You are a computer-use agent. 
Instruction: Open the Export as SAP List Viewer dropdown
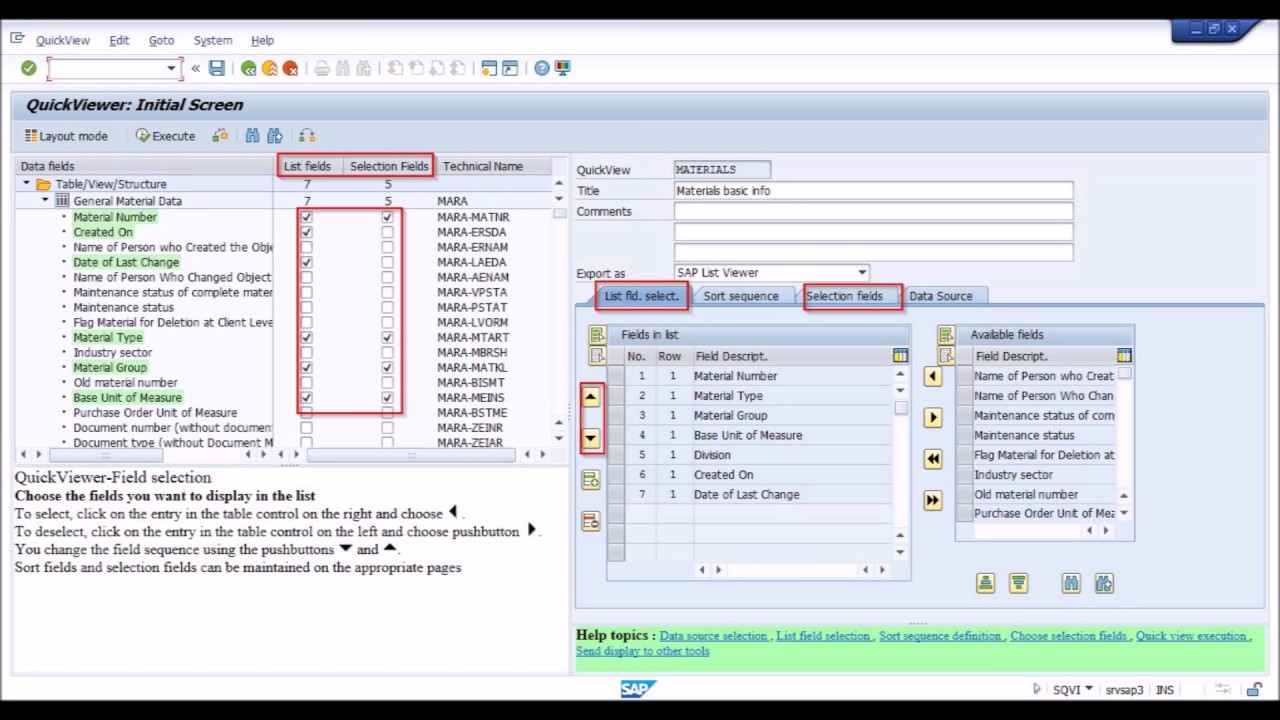coord(861,272)
